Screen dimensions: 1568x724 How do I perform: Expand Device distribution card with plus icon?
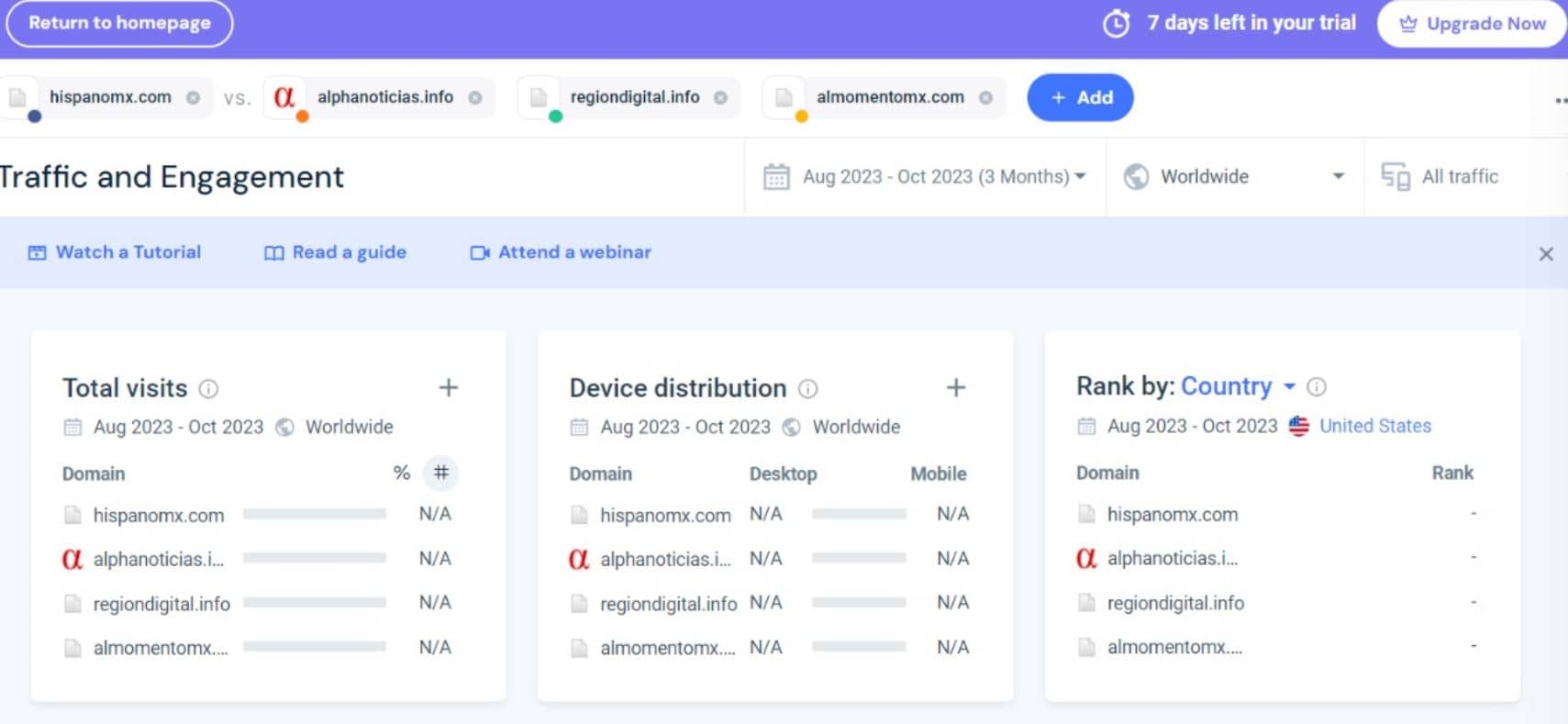[x=956, y=388]
